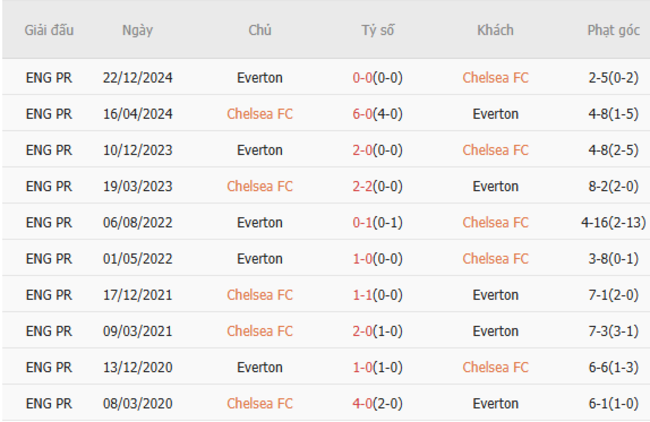Open the 1-1(0-0) score link
Screen dimensions: 650x422
[377, 295]
